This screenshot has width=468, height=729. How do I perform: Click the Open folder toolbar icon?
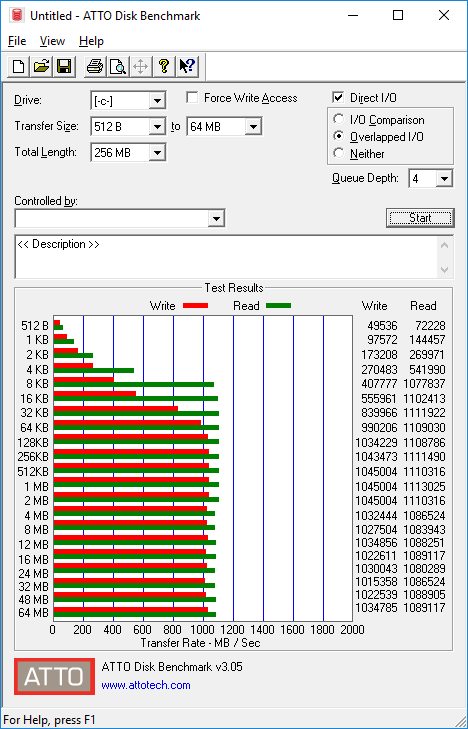point(41,66)
